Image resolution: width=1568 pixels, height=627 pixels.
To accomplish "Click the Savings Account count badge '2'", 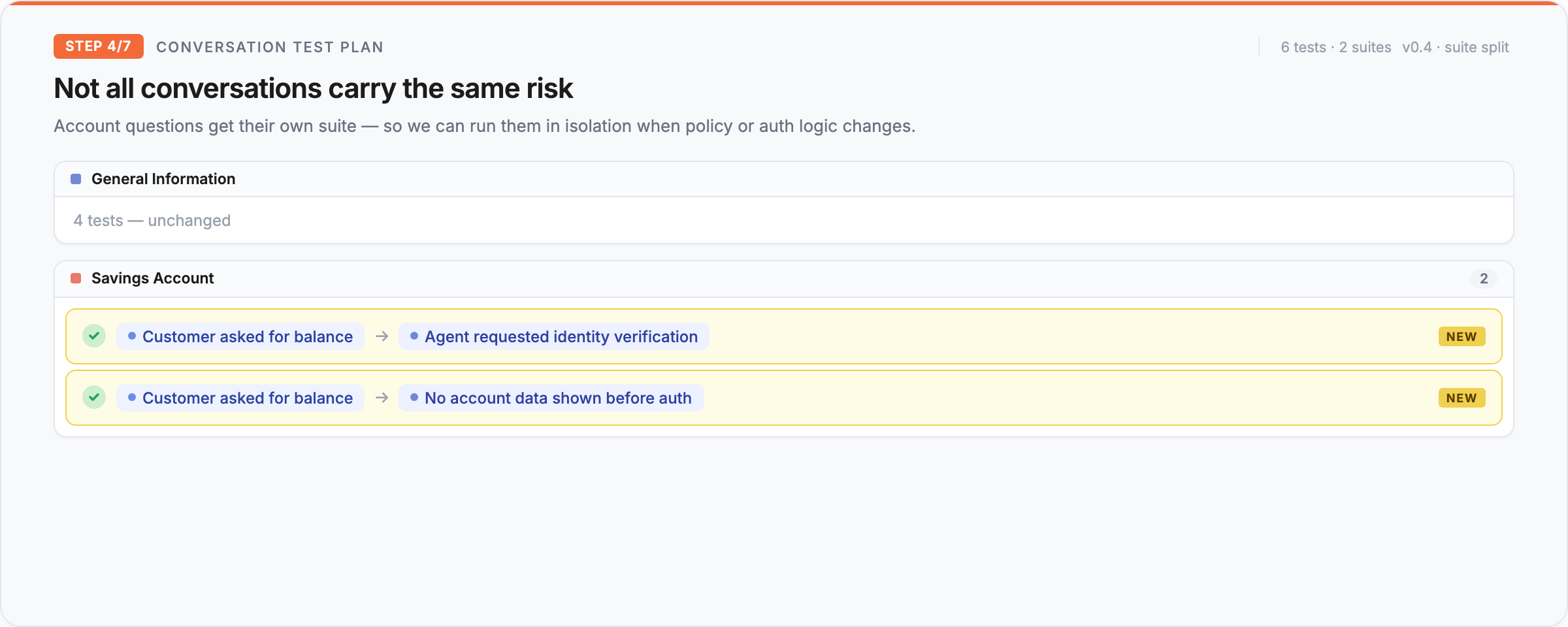I will 1483,279.
